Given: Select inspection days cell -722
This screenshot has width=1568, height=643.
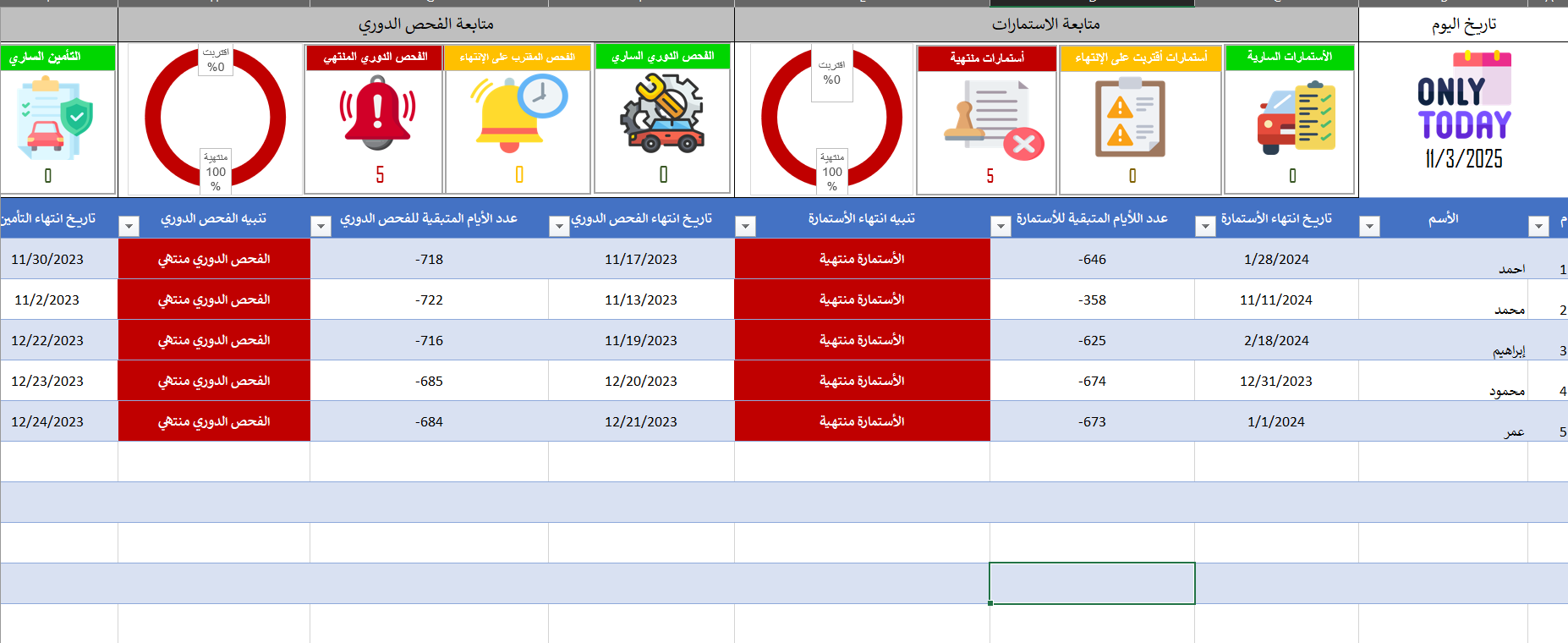Looking at the screenshot, I should (429, 300).
